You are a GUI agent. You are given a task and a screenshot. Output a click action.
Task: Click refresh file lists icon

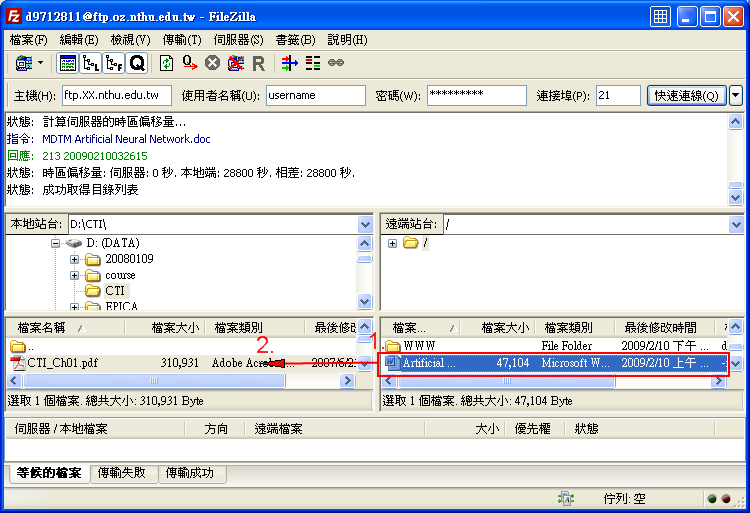coord(167,63)
